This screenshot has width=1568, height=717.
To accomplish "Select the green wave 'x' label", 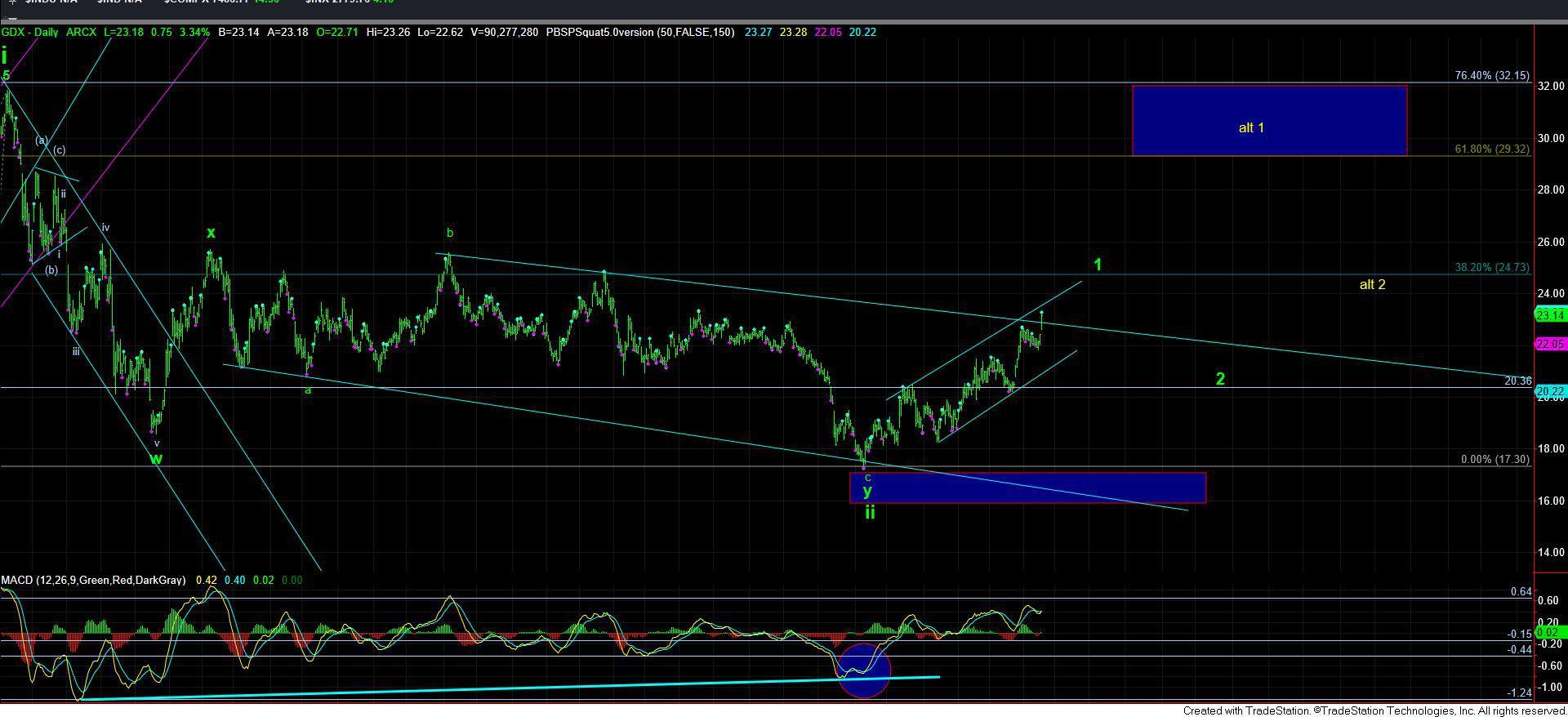I will 211,234.
